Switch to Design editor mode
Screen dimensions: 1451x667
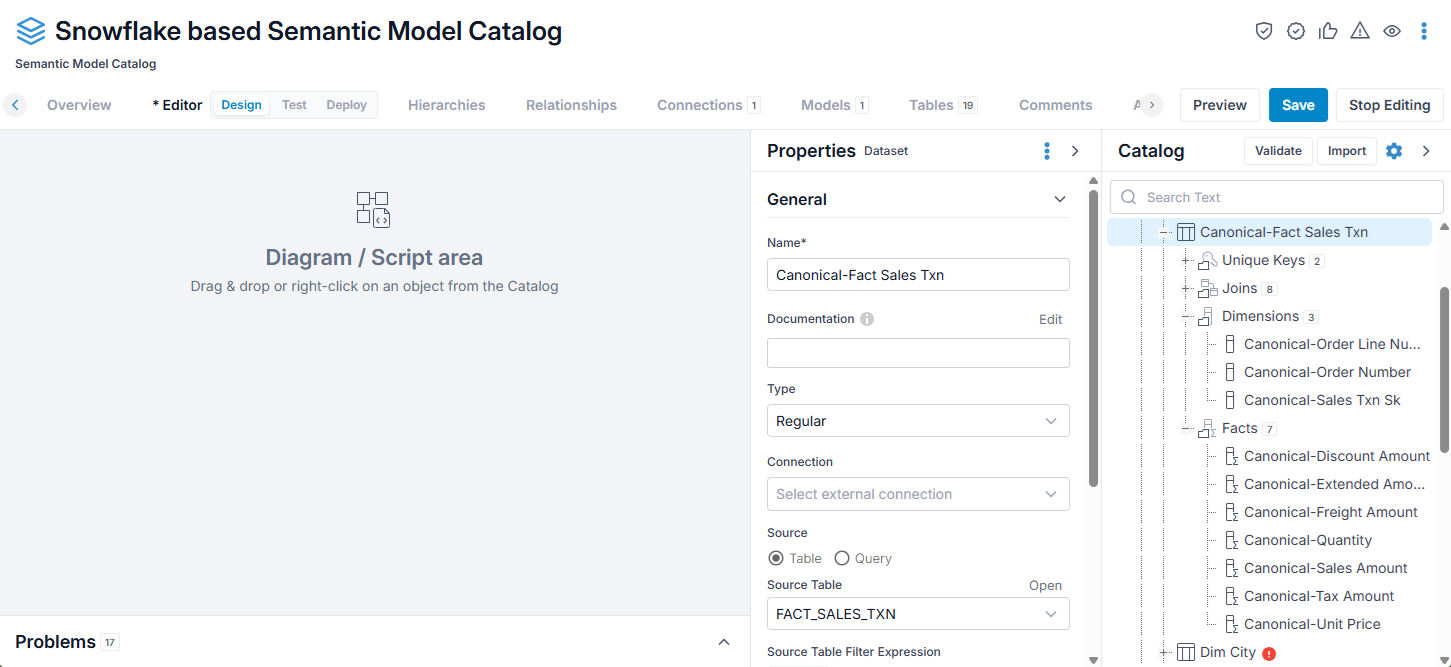(x=241, y=105)
